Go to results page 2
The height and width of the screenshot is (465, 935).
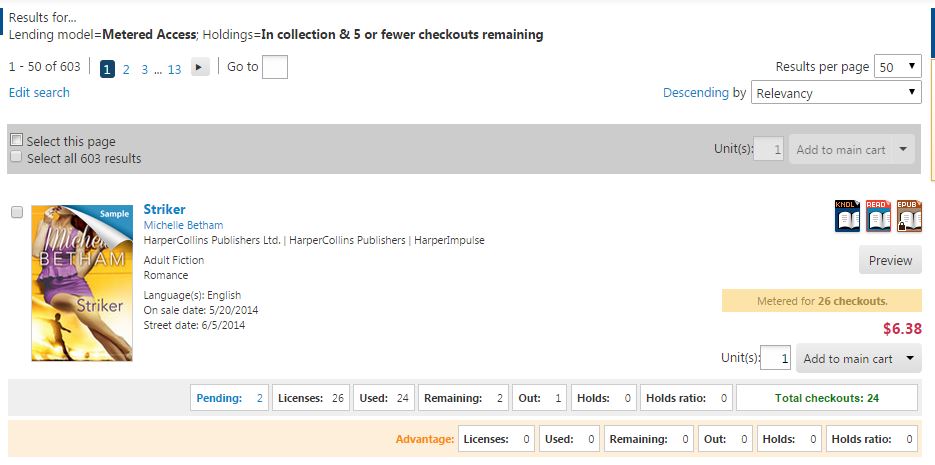pyautogui.click(x=126, y=70)
